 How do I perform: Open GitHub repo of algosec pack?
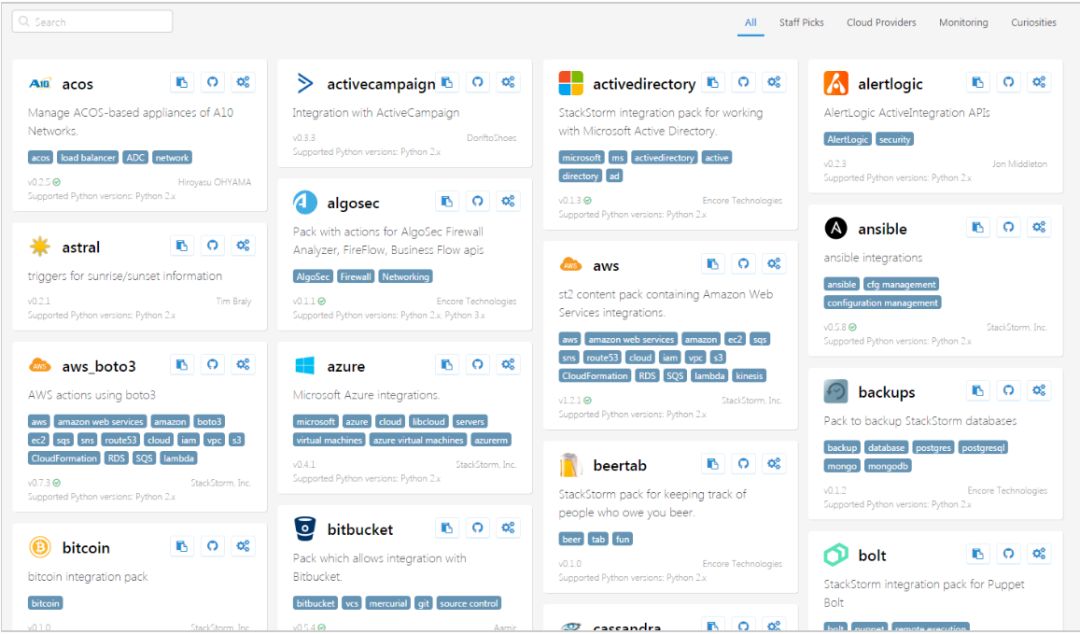477,201
